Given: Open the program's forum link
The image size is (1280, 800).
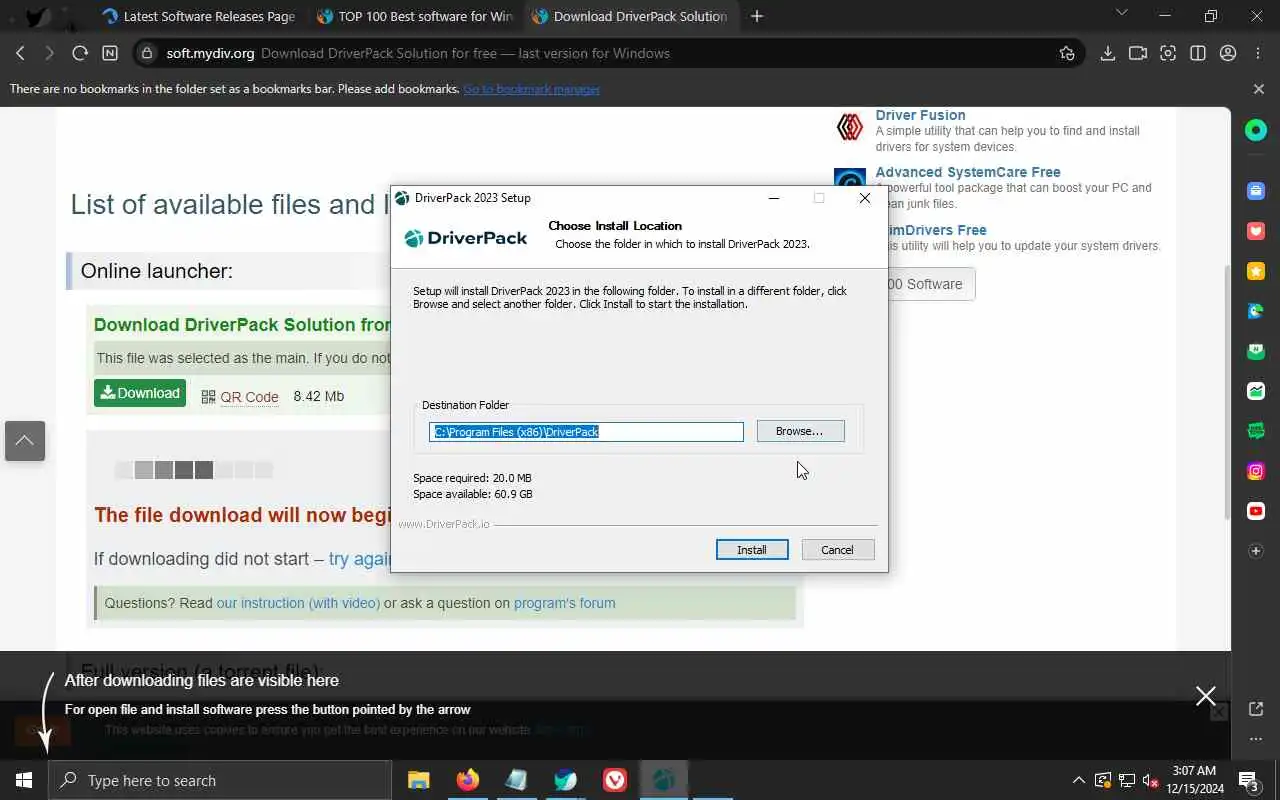Looking at the screenshot, I should click(564, 603).
